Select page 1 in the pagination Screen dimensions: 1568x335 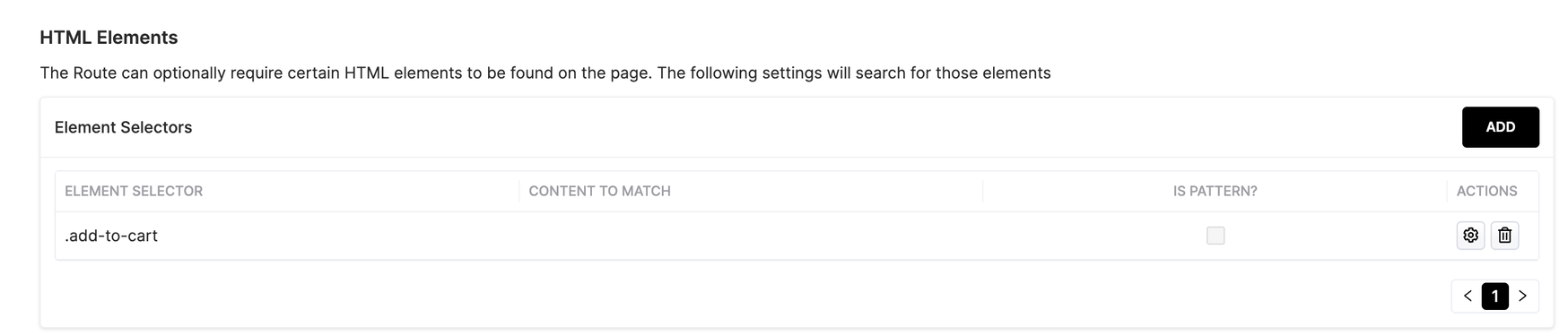[1494, 296]
